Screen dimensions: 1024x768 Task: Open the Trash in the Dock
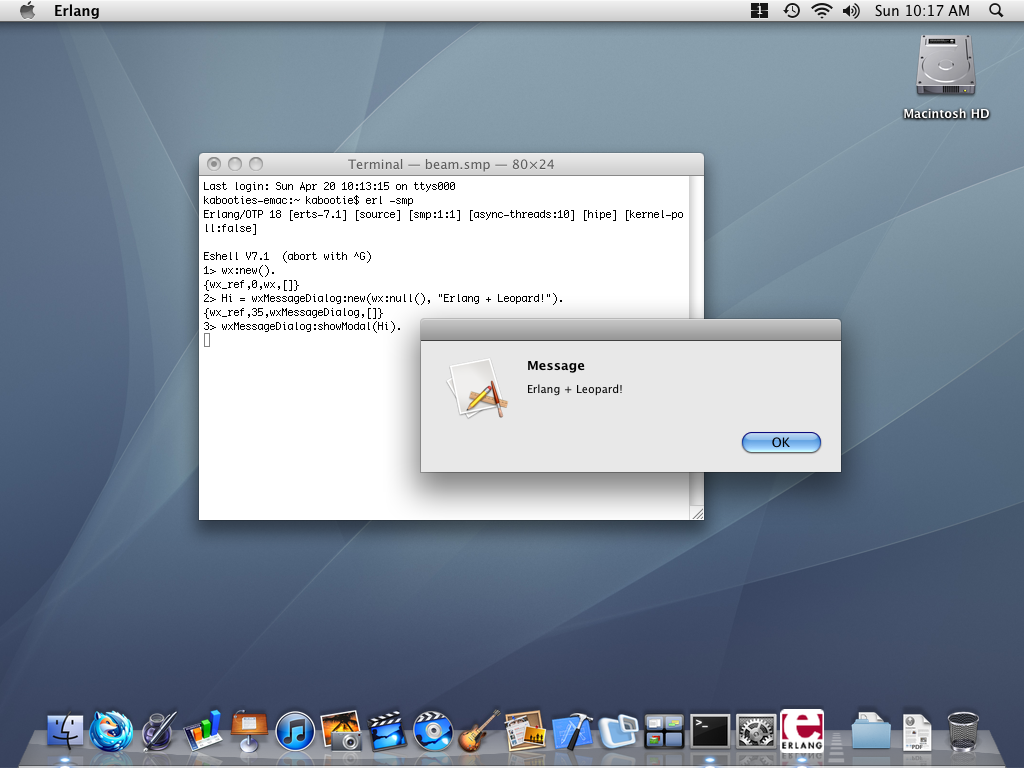[963, 731]
